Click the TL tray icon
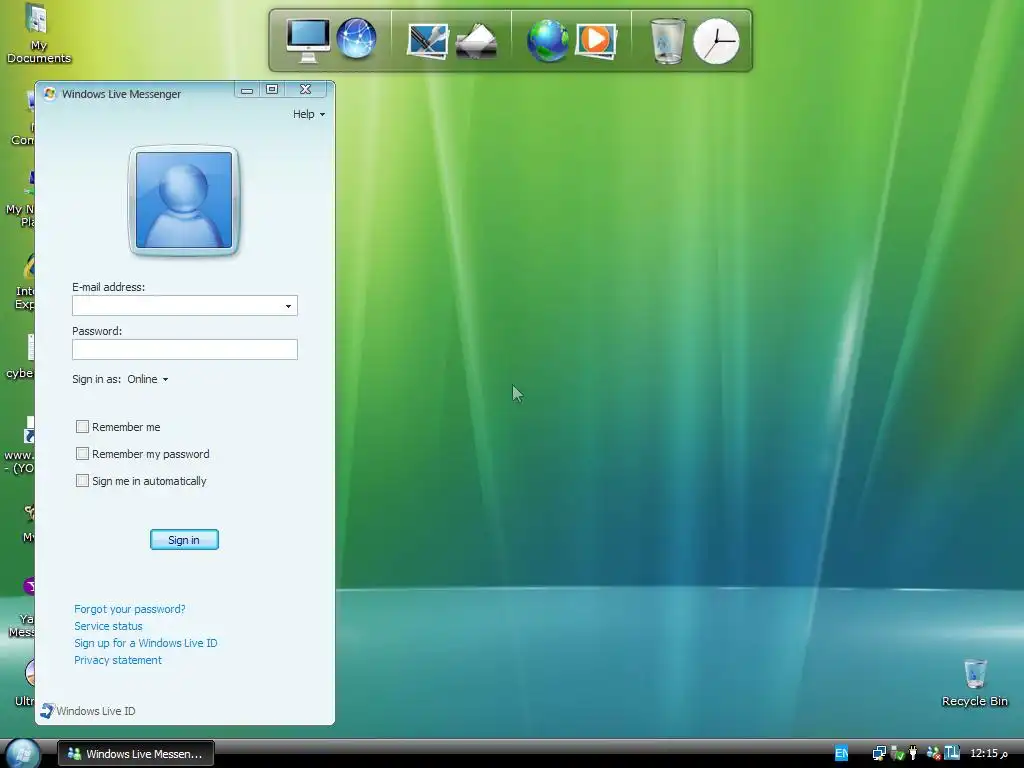Viewport: 1024px width, 768px height. pos(952,752)
